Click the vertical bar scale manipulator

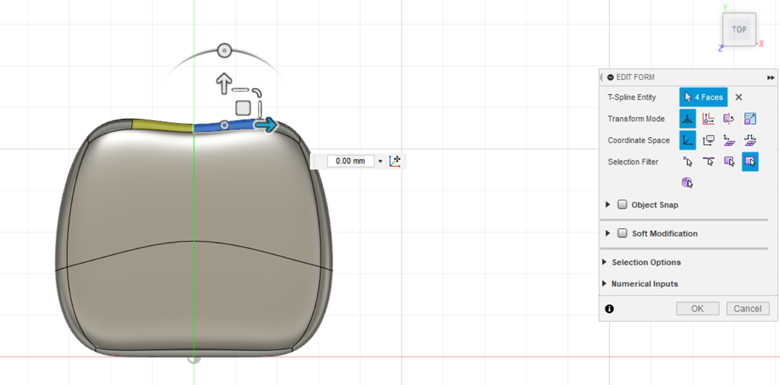click(x=260, y=108)
